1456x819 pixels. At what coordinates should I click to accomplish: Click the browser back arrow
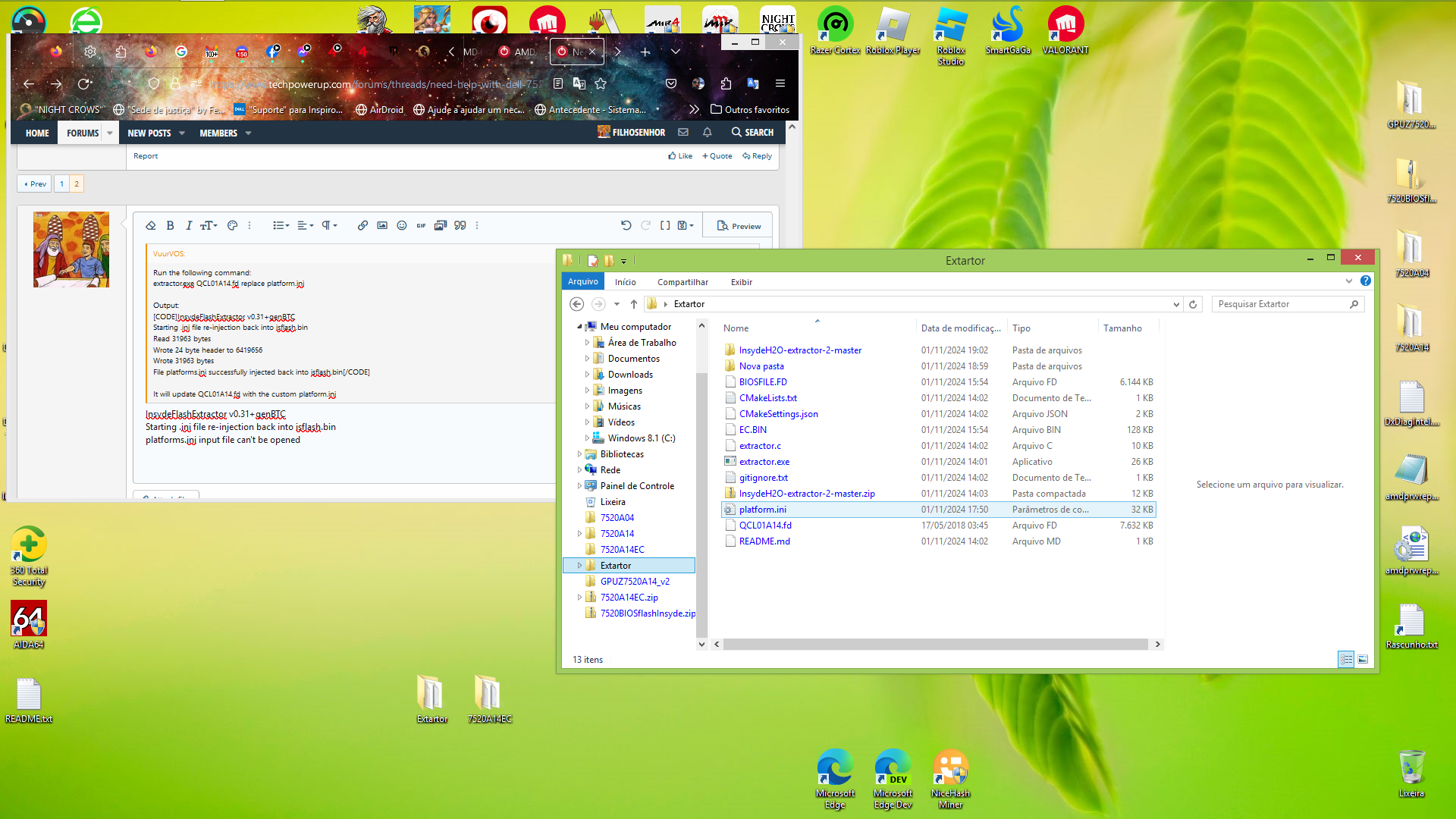29,83
